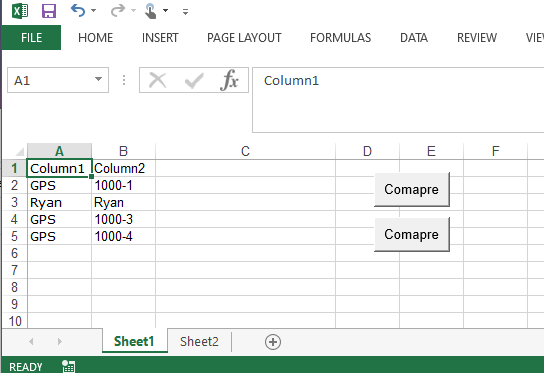Select column F header
The image size is (544, 373).
tap(495, 151)
